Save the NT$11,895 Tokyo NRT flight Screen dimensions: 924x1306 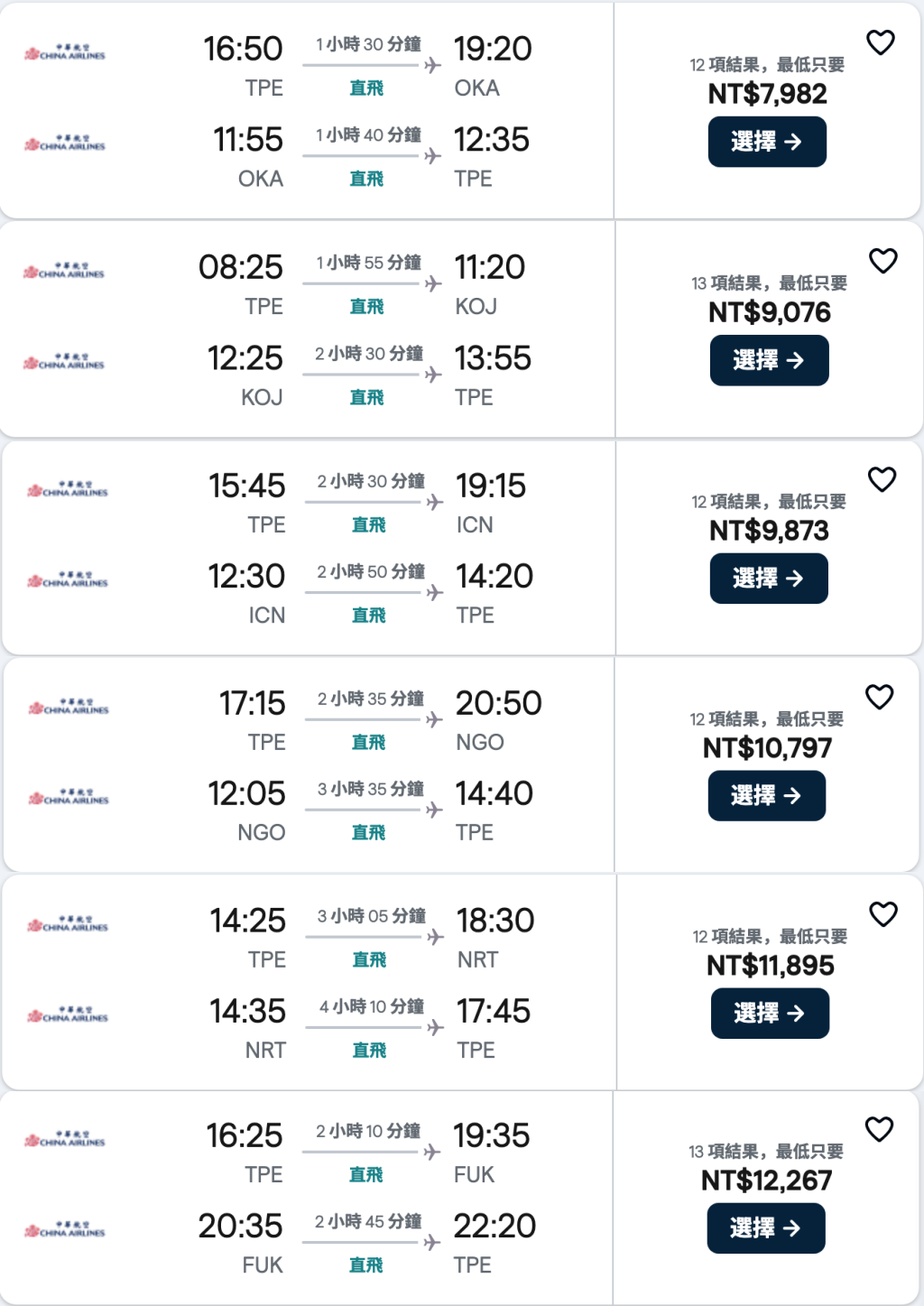click(882, 914)
